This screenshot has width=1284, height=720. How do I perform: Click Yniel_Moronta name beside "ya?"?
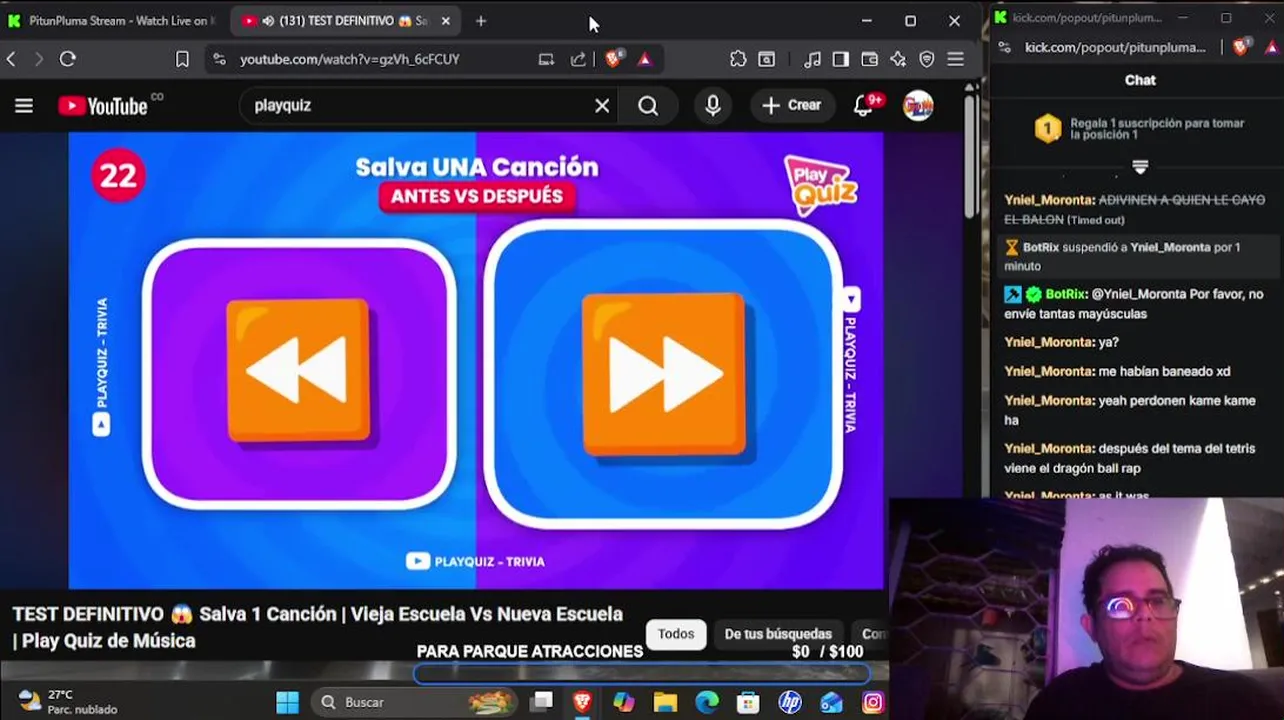(1049, 342)
